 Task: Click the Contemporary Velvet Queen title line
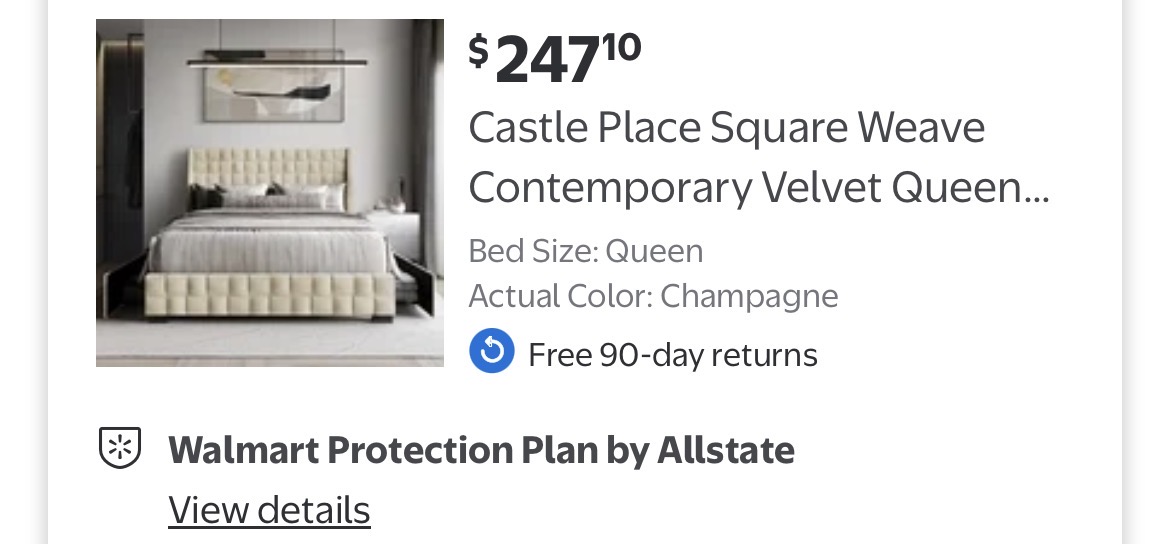point(758,187)
